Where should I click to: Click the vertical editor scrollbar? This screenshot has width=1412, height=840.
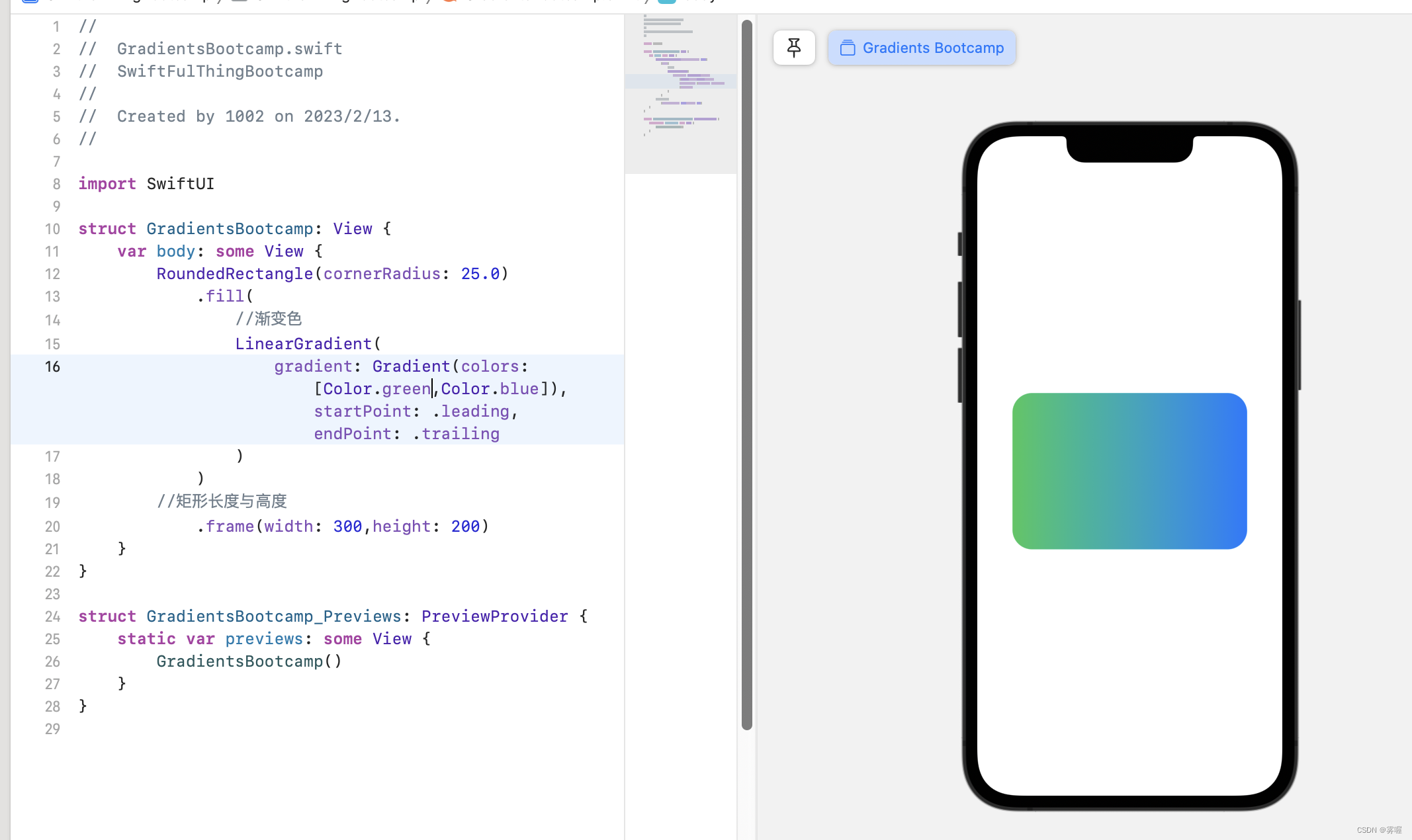(746, 374)
